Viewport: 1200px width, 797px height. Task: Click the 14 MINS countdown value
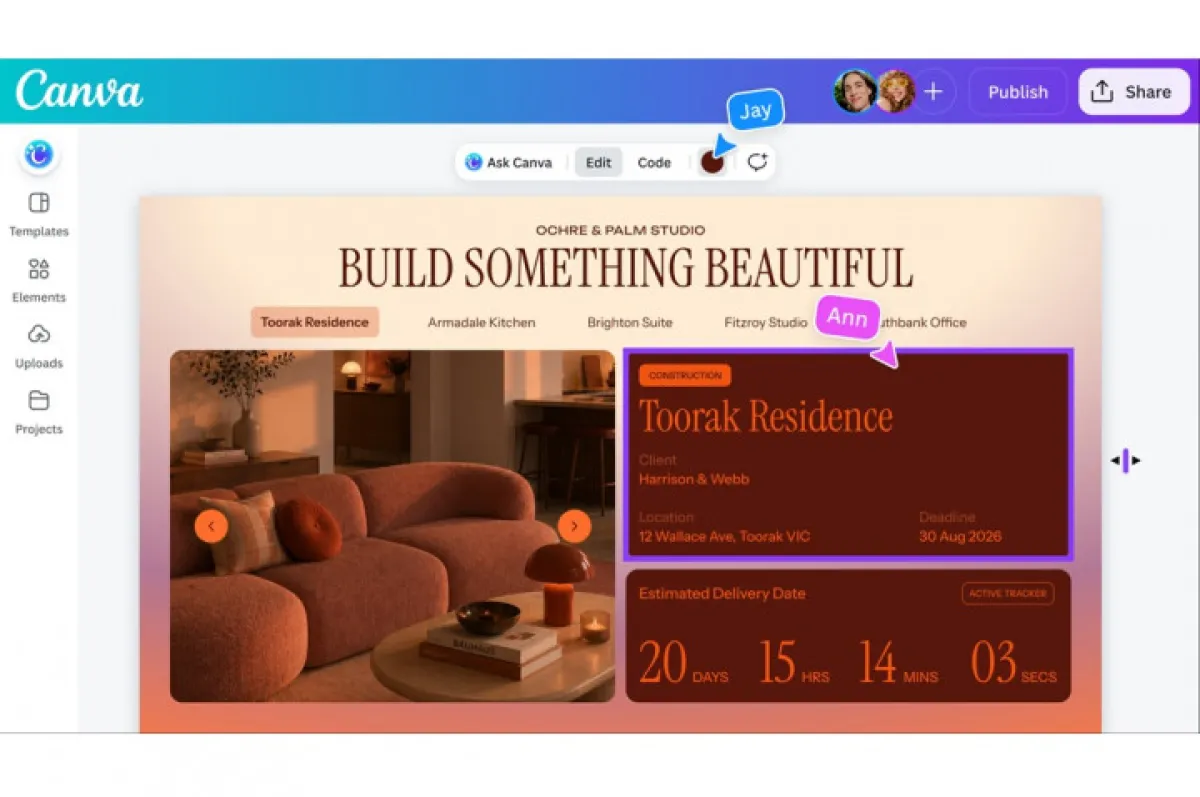[x=899, y=662]
